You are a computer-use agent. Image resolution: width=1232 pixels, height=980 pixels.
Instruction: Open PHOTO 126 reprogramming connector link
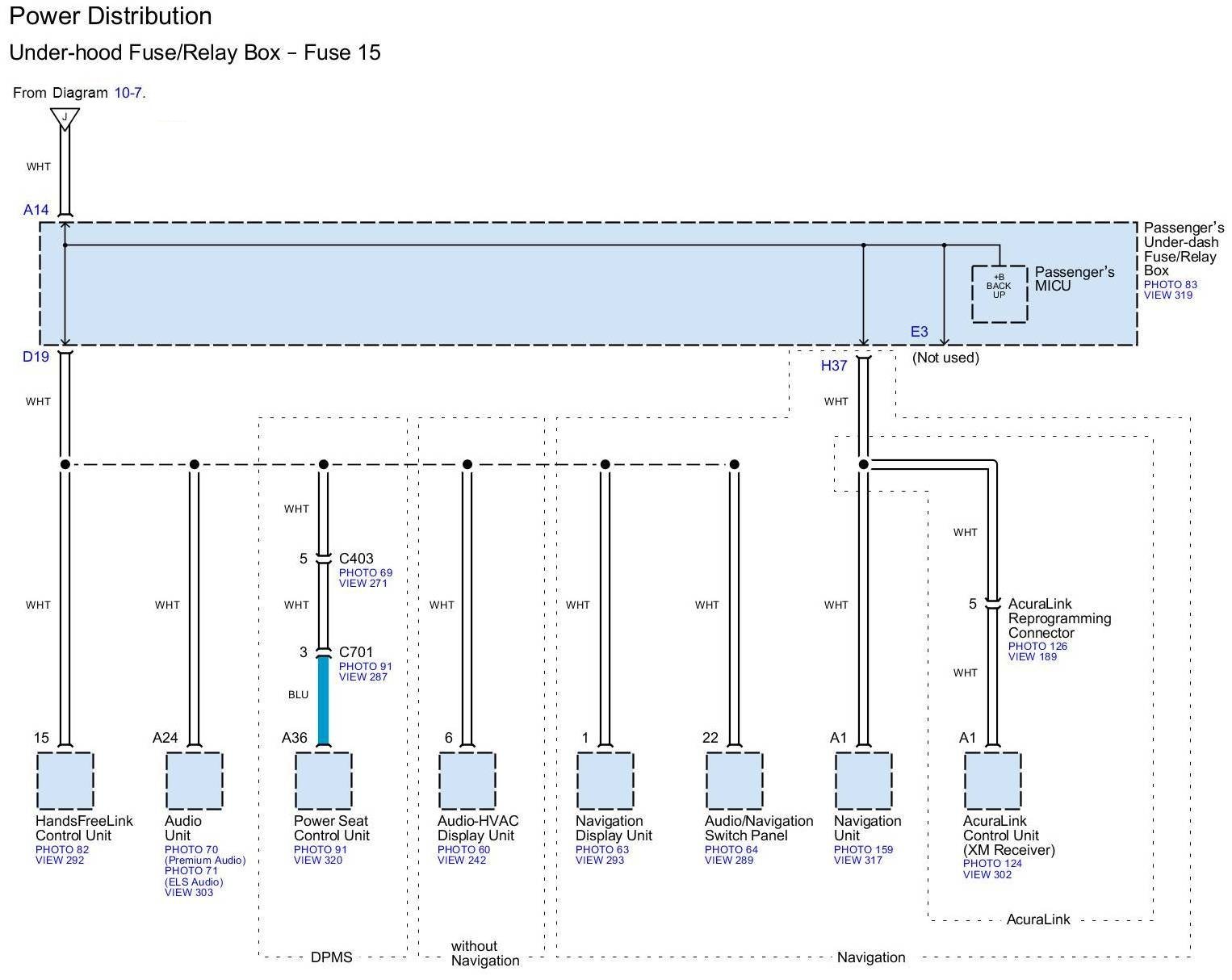pyautogui.click(x=1037, y=646)
